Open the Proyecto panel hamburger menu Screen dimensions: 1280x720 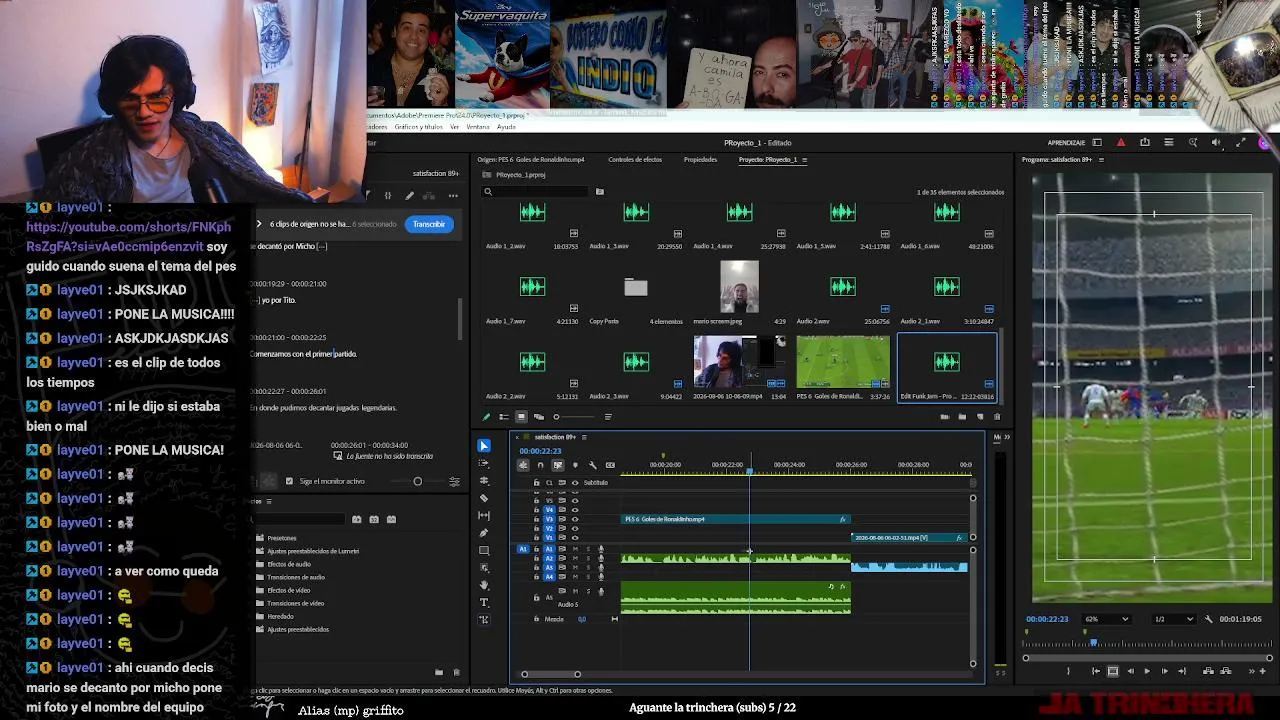[x=805, y=160]
